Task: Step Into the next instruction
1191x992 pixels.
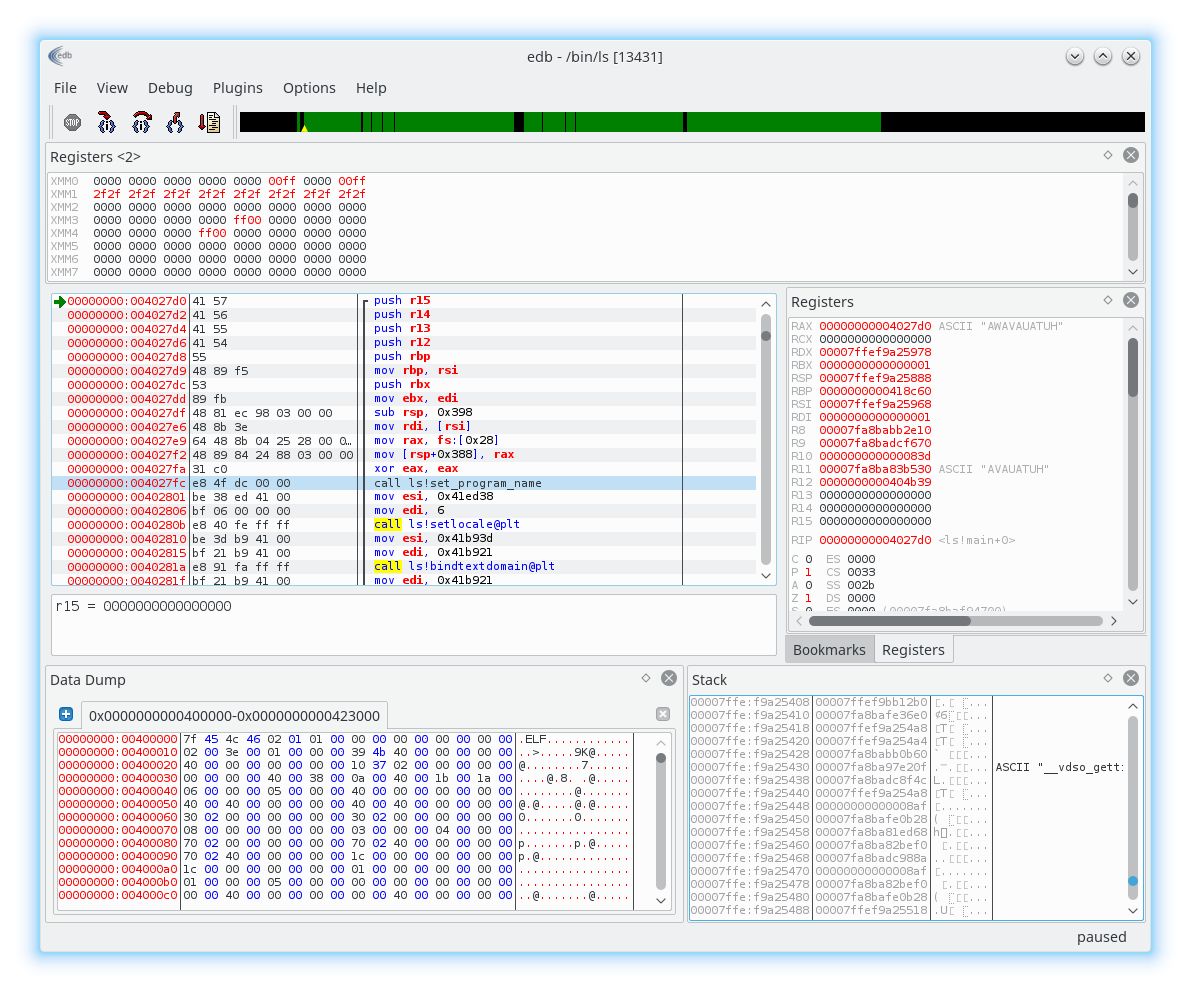Action: point(106,122)
